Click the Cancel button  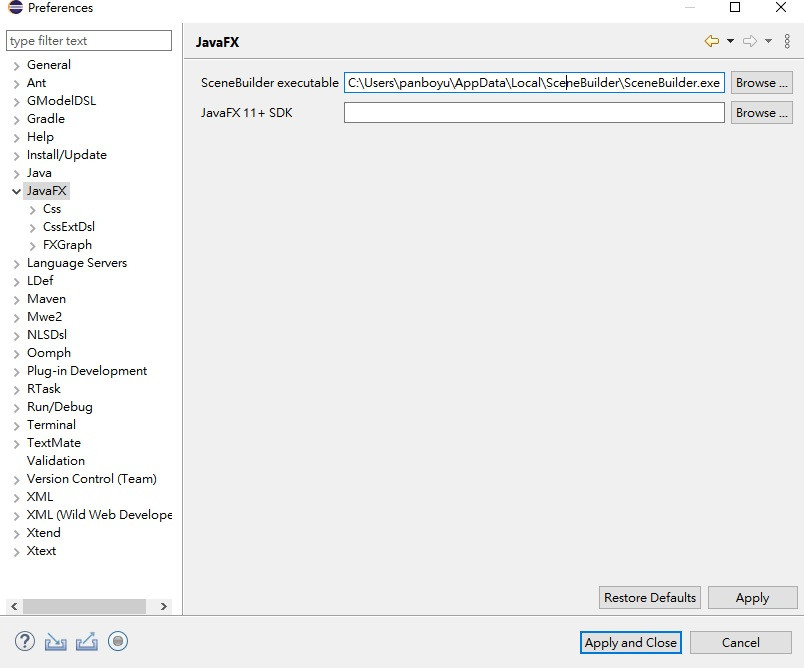pos(740,642)
